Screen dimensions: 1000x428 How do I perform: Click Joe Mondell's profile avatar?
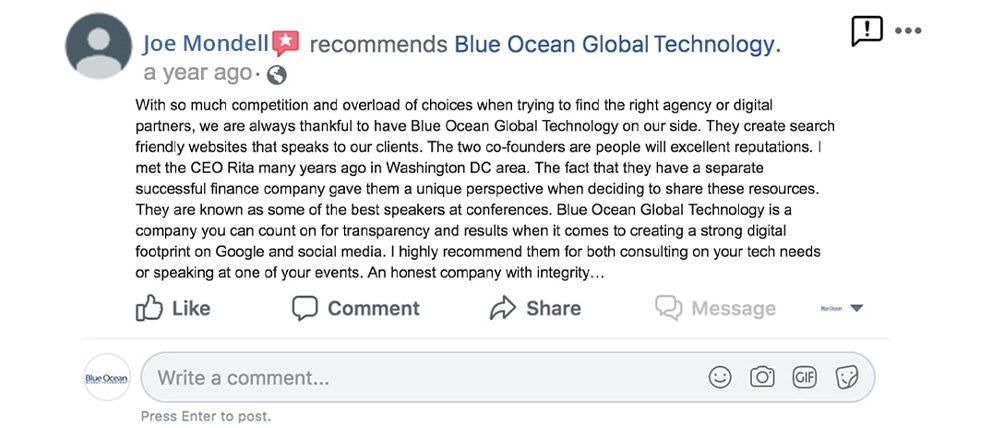[98, 46]
